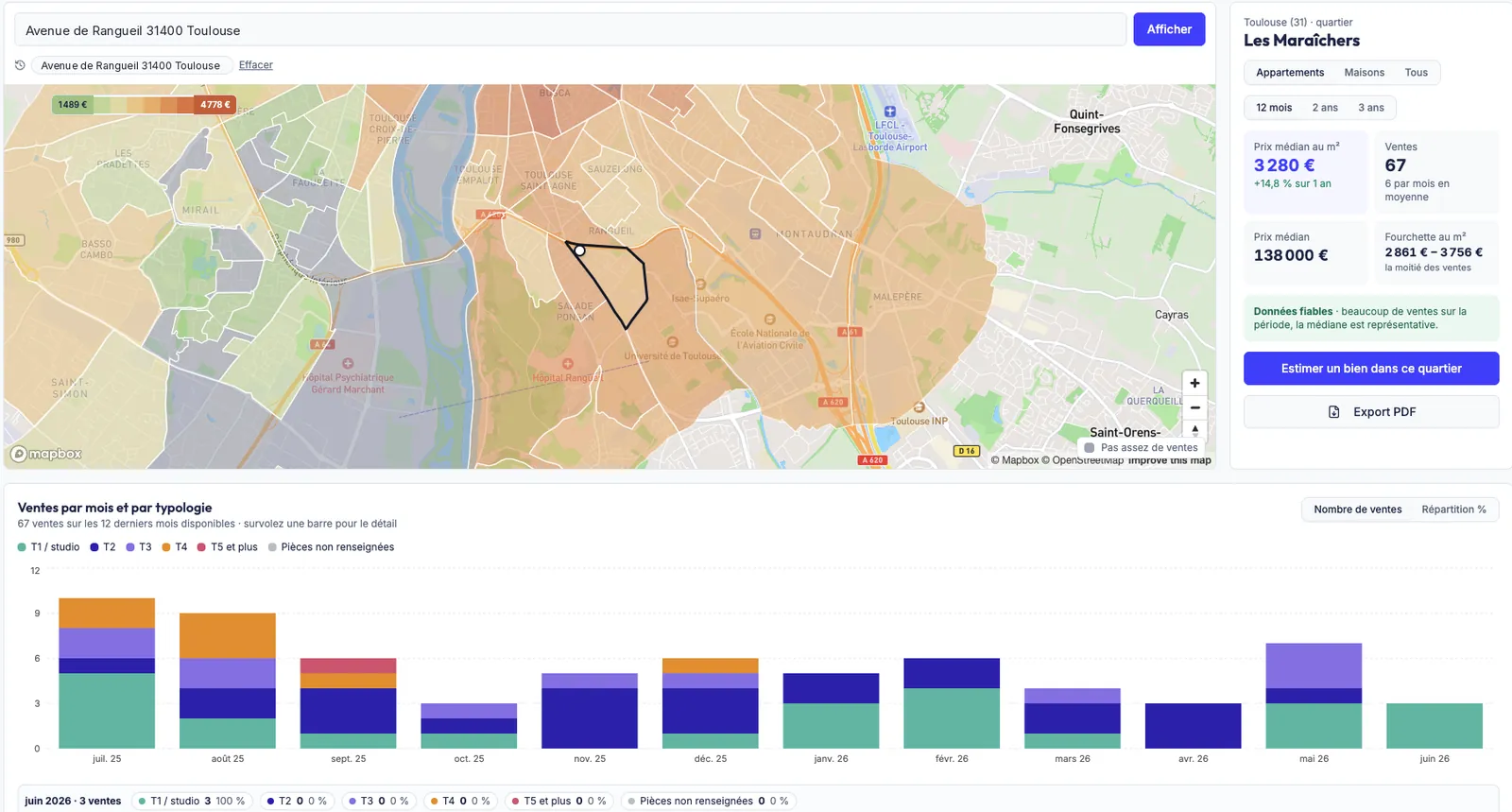
Task: Toggle T4 legend series in chart
Action: tap(175, 547)
